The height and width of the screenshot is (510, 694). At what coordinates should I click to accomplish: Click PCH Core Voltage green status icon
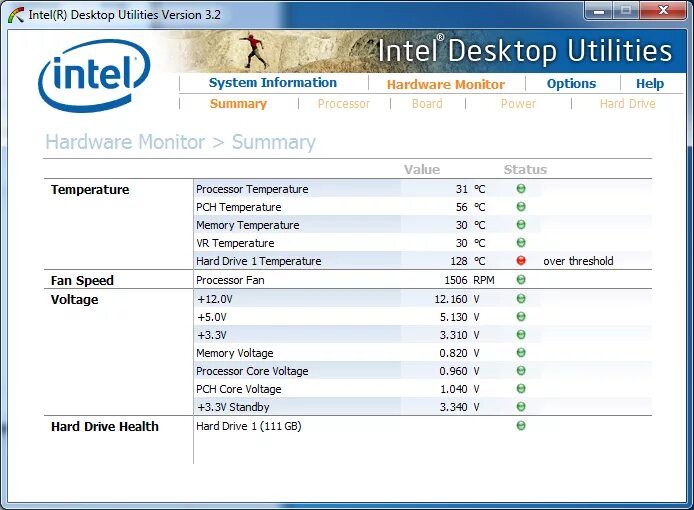(521, 389)
